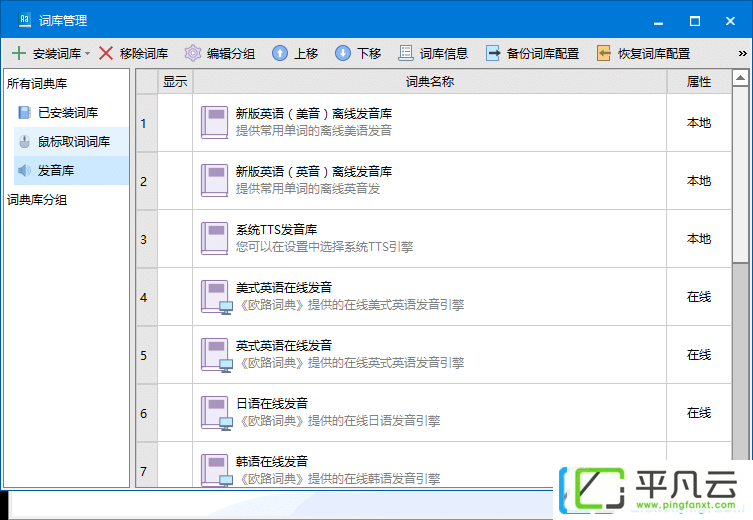Click the speaker icon beside 发音库

pos(24,170)
